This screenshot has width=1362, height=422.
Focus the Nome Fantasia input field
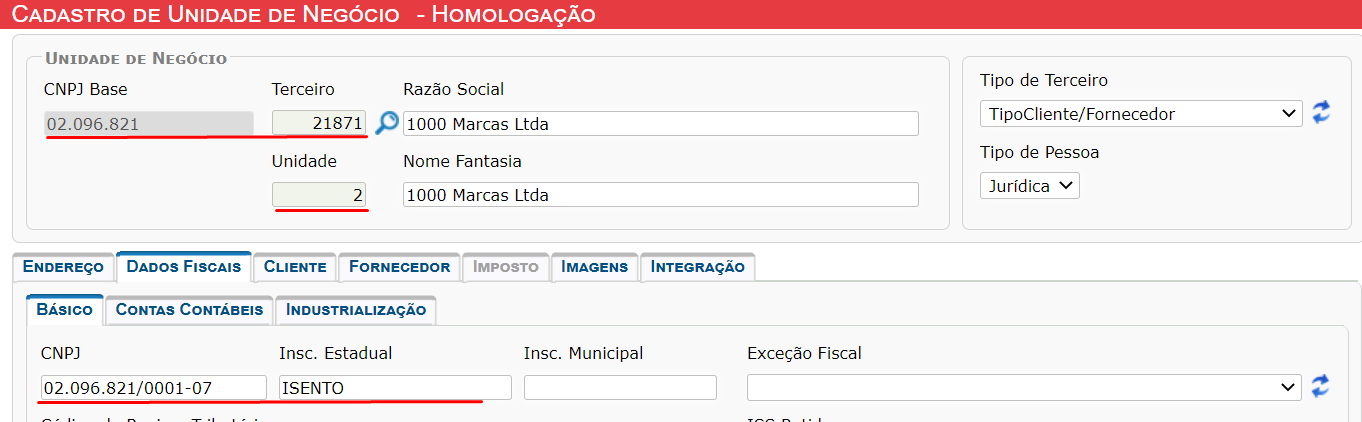(x=661, y=195)
